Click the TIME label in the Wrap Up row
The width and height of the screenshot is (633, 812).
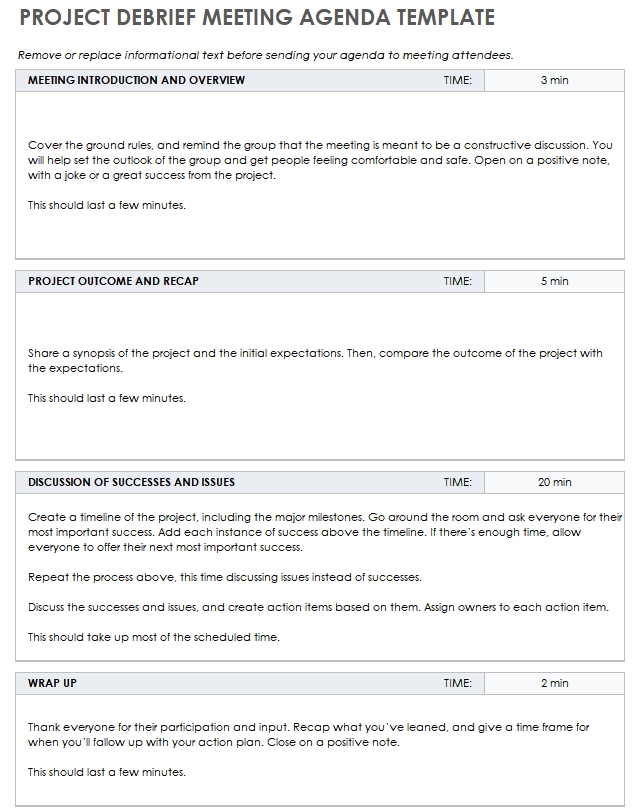tap(457, 683)
